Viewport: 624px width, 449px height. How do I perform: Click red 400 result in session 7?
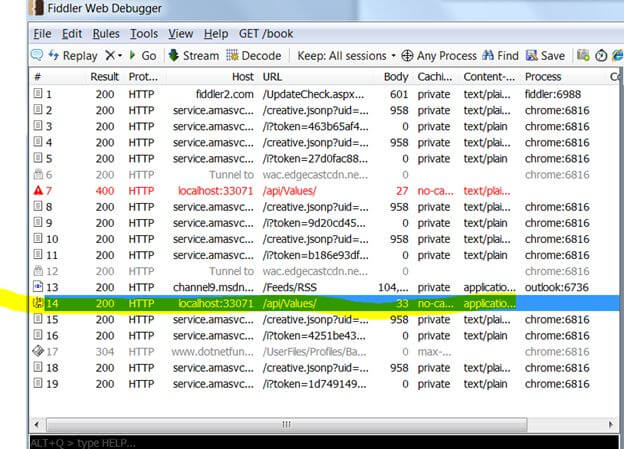[105, 191]
